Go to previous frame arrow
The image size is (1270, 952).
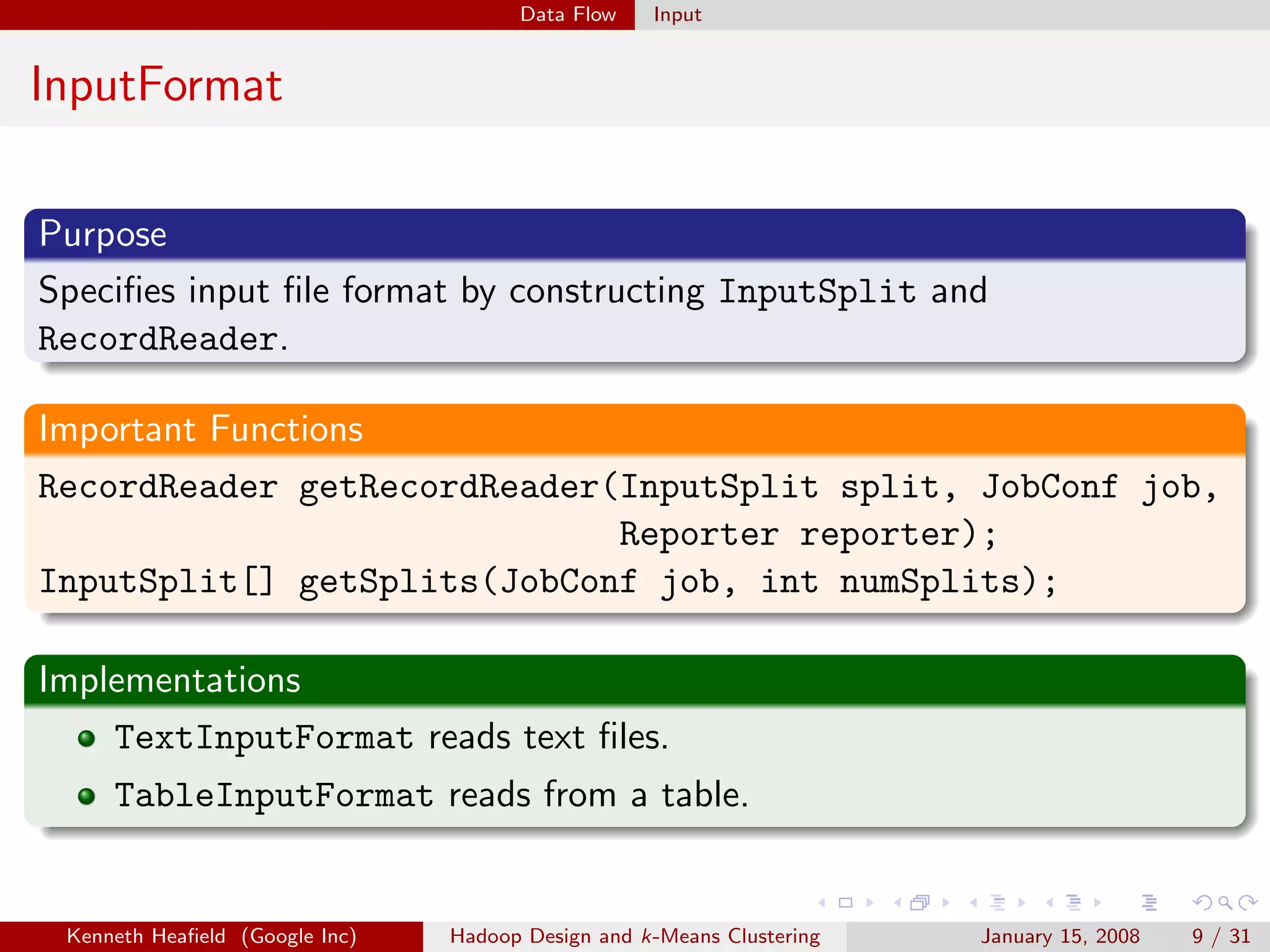897,903
